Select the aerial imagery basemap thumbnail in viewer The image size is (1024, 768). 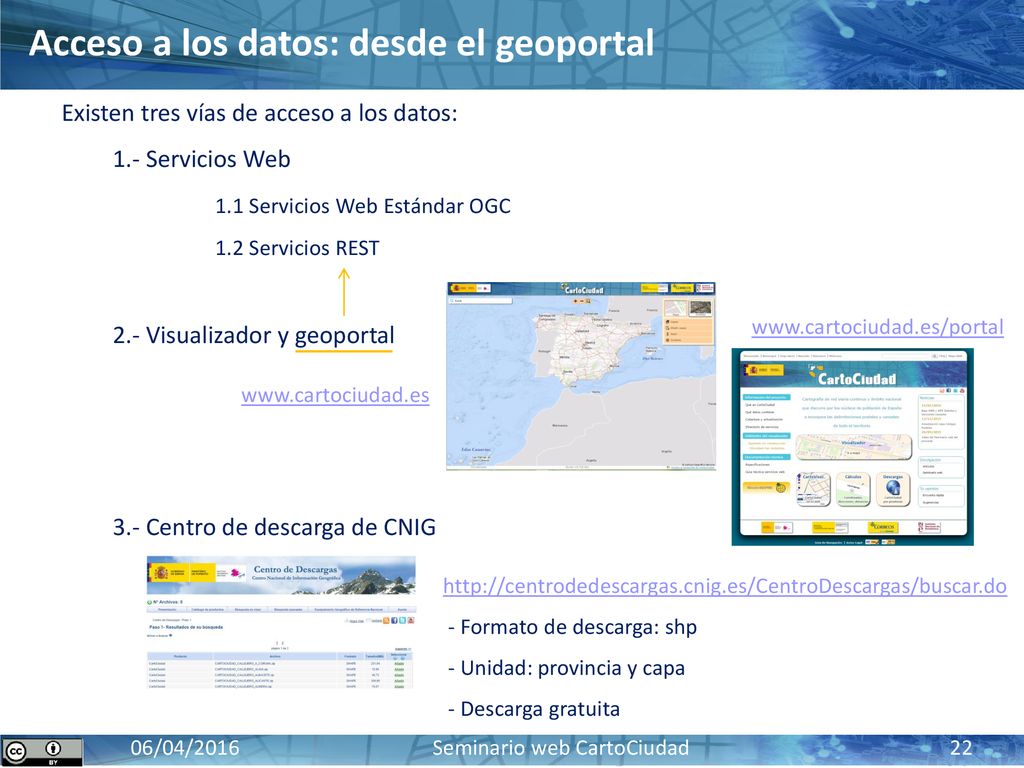701,308
